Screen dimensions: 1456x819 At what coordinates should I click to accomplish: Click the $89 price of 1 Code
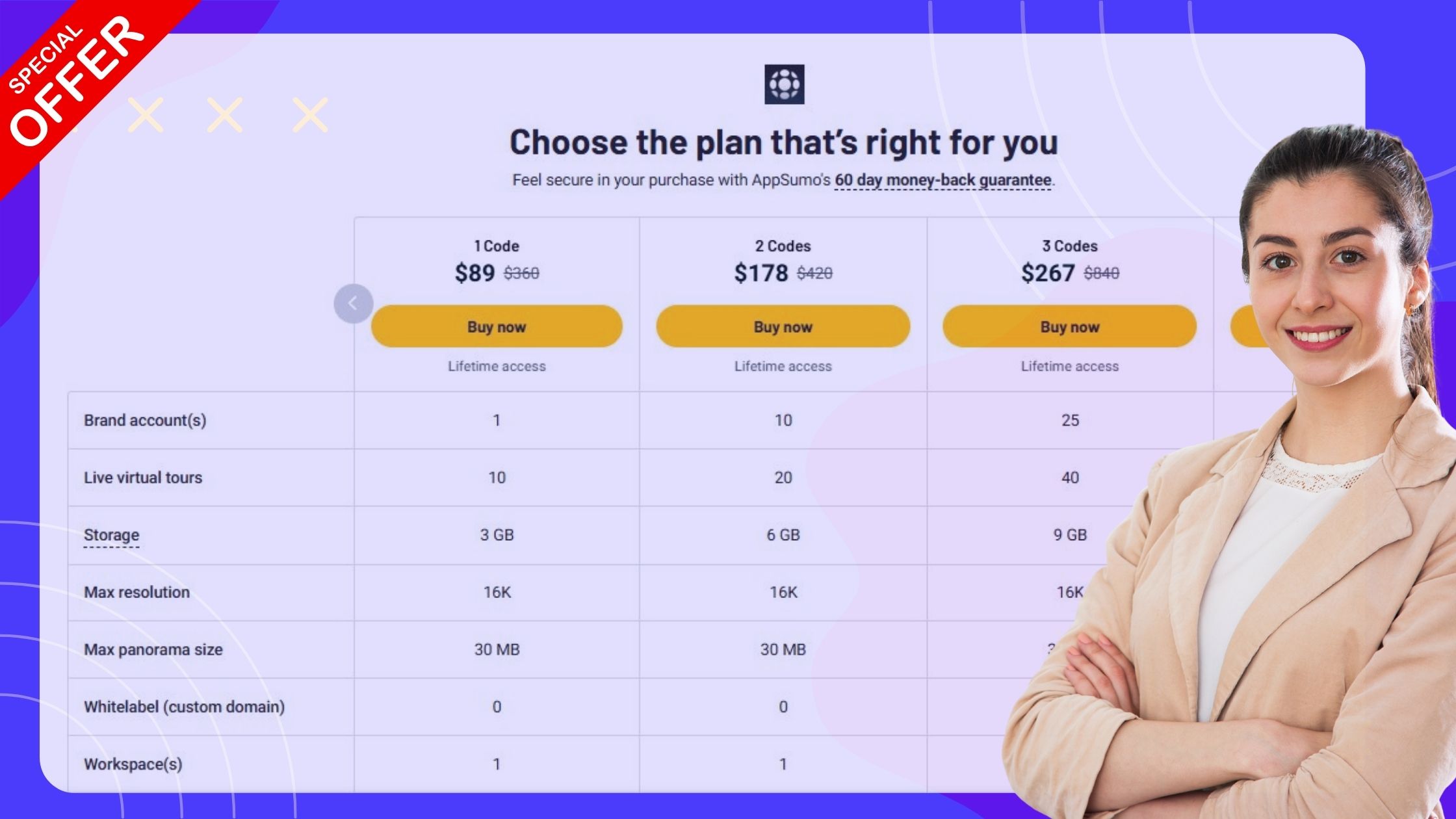(x=474, y=273)
